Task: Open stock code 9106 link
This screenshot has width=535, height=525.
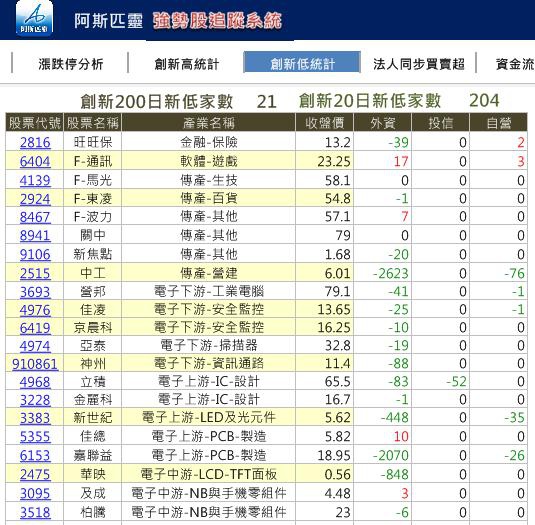Action: (x=35, y=254)
